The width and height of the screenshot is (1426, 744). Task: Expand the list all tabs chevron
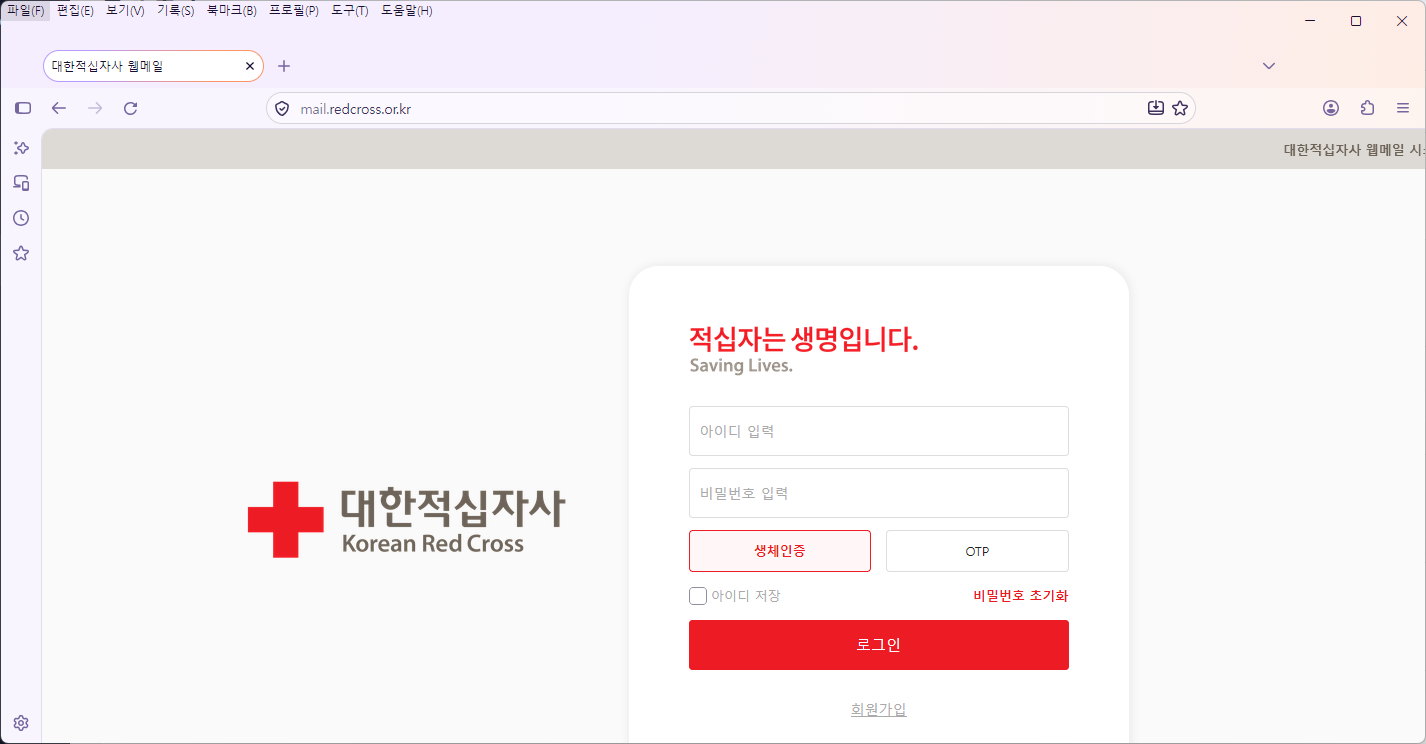1269,66
